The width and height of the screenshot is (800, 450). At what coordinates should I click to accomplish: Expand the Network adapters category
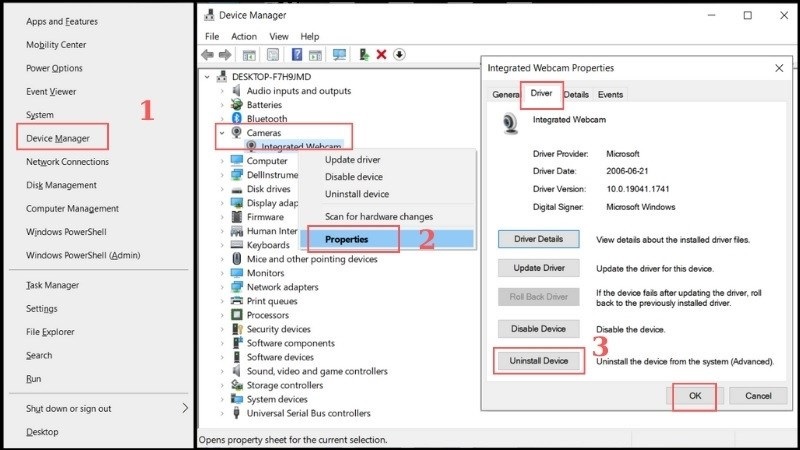(221, 287)
